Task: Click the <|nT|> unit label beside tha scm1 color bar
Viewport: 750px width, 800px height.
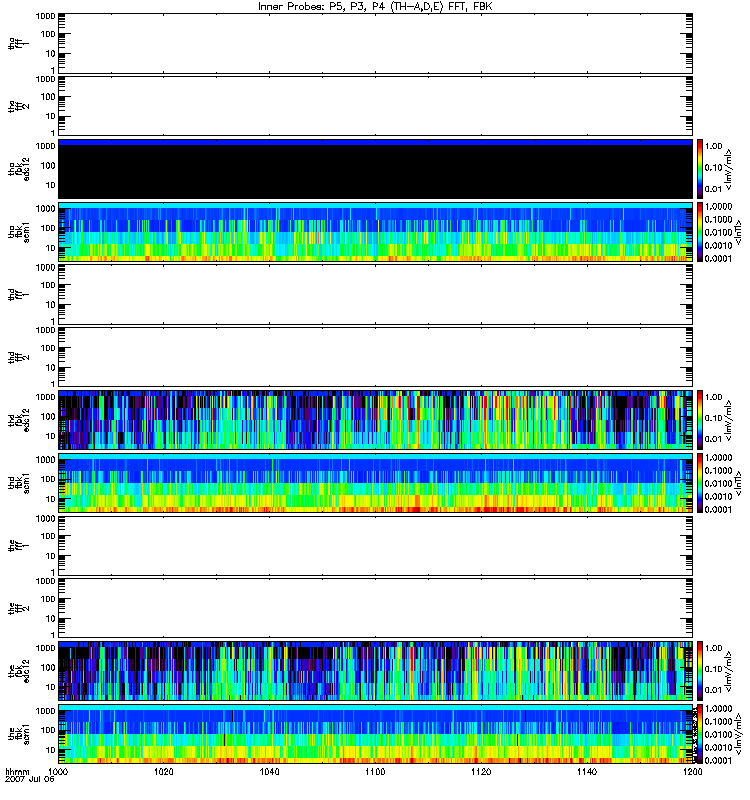Action: point(737,232)
